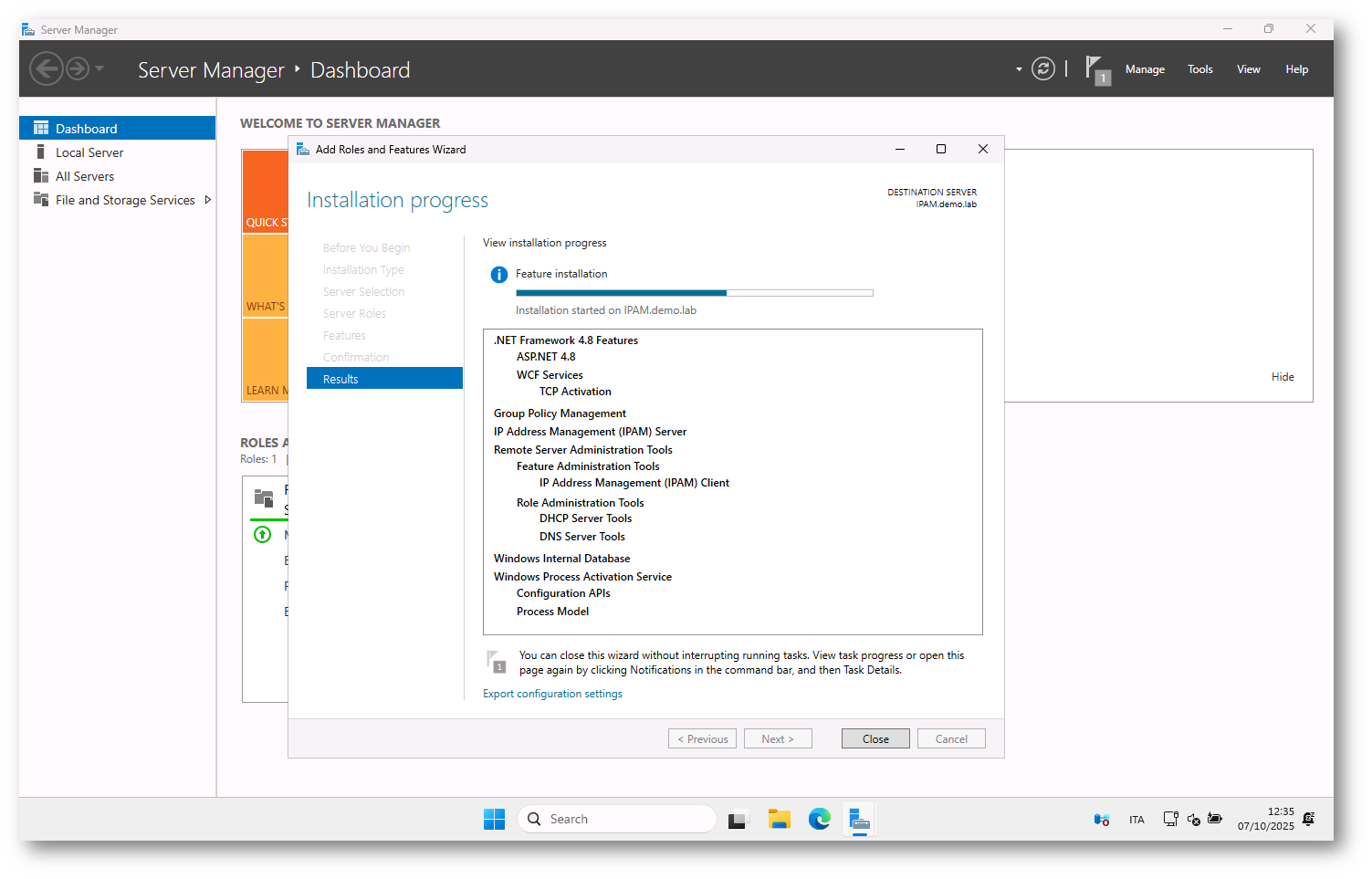Select 'Windows Process Activation Service' entry
The image size is (1372, 879).
click(x=582, y=577)
